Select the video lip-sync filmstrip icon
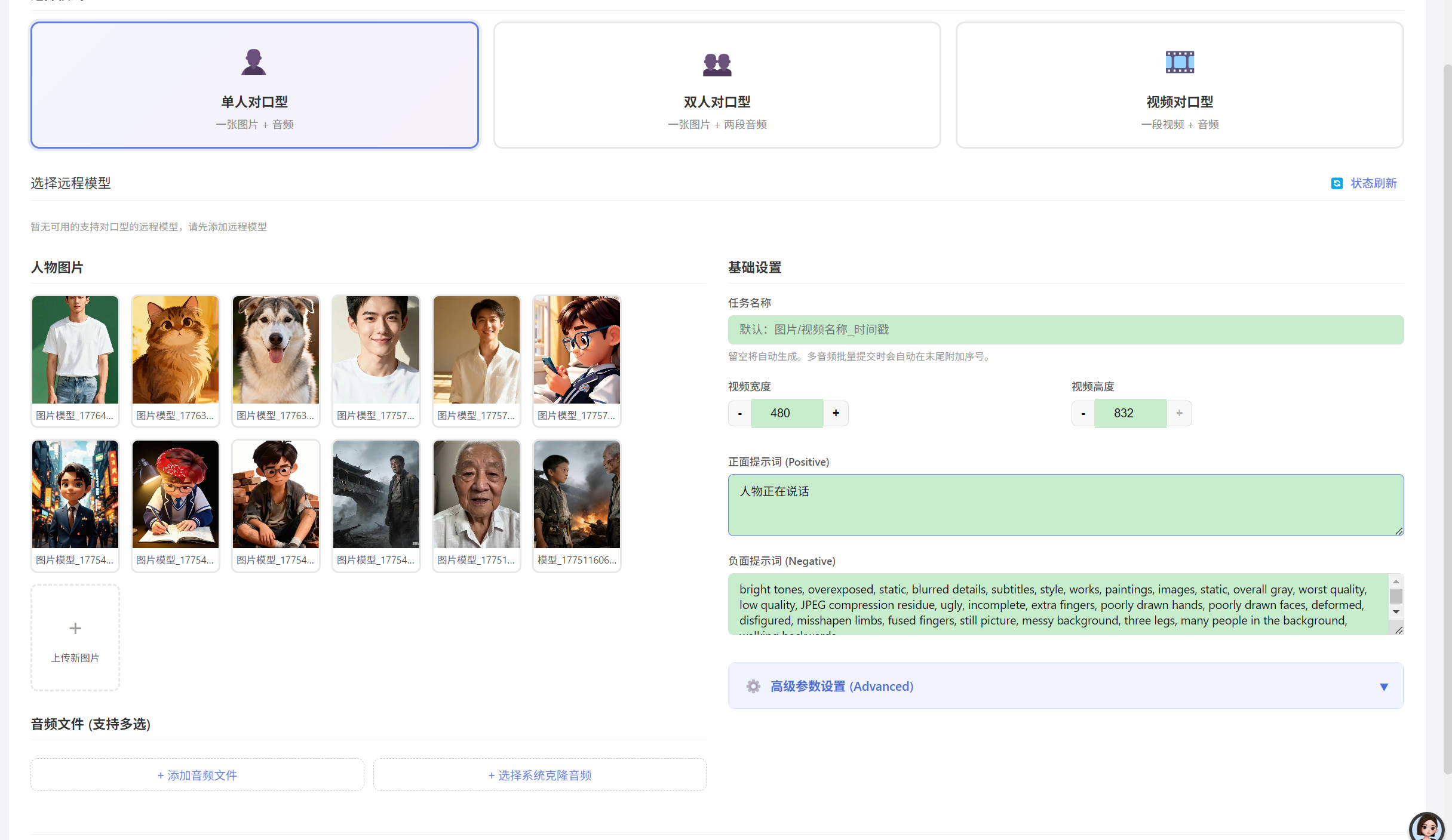 pyautogui.click(x=1180, y=62)
